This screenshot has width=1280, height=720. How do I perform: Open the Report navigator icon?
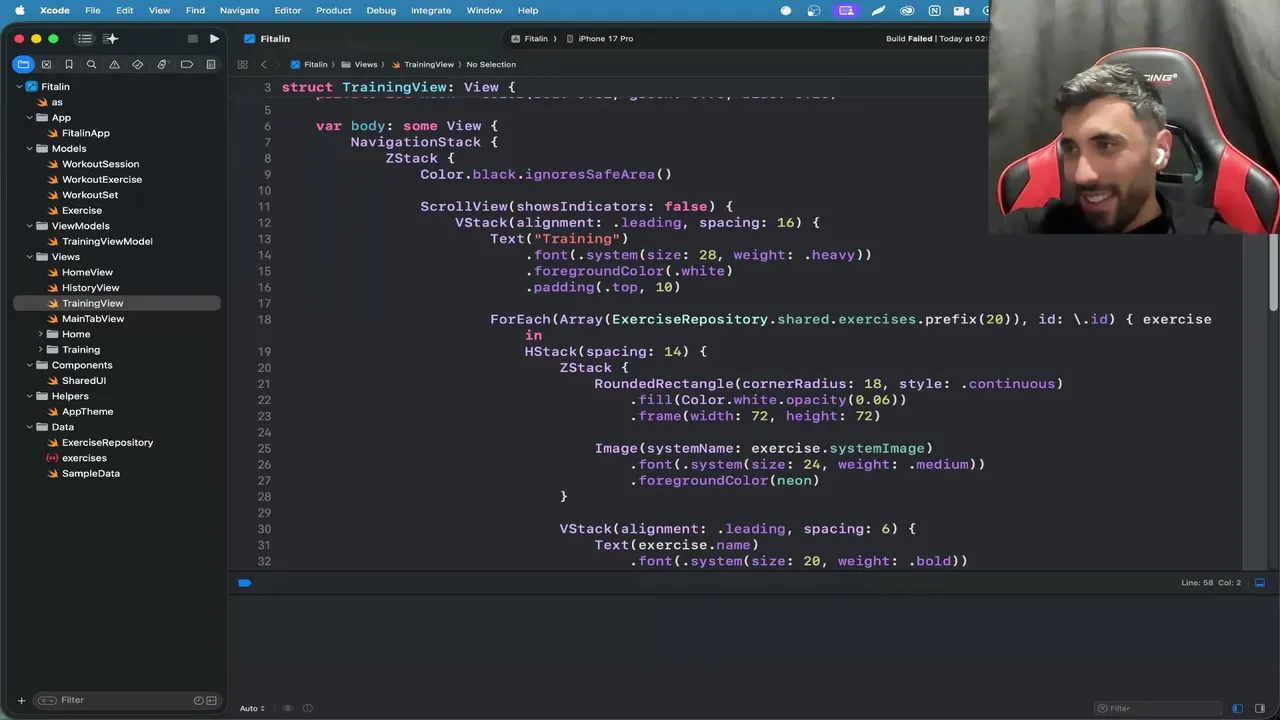[210, 64]
